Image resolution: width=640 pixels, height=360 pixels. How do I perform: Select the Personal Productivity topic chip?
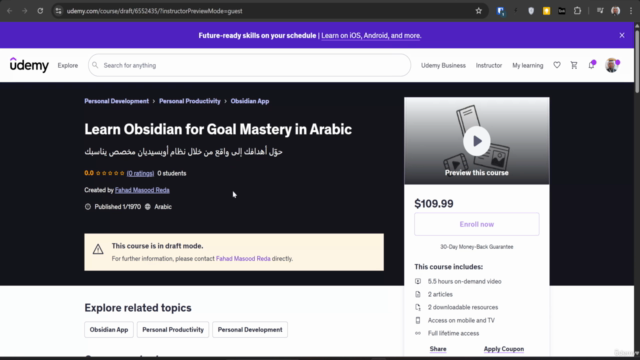[x=173, y=330]
